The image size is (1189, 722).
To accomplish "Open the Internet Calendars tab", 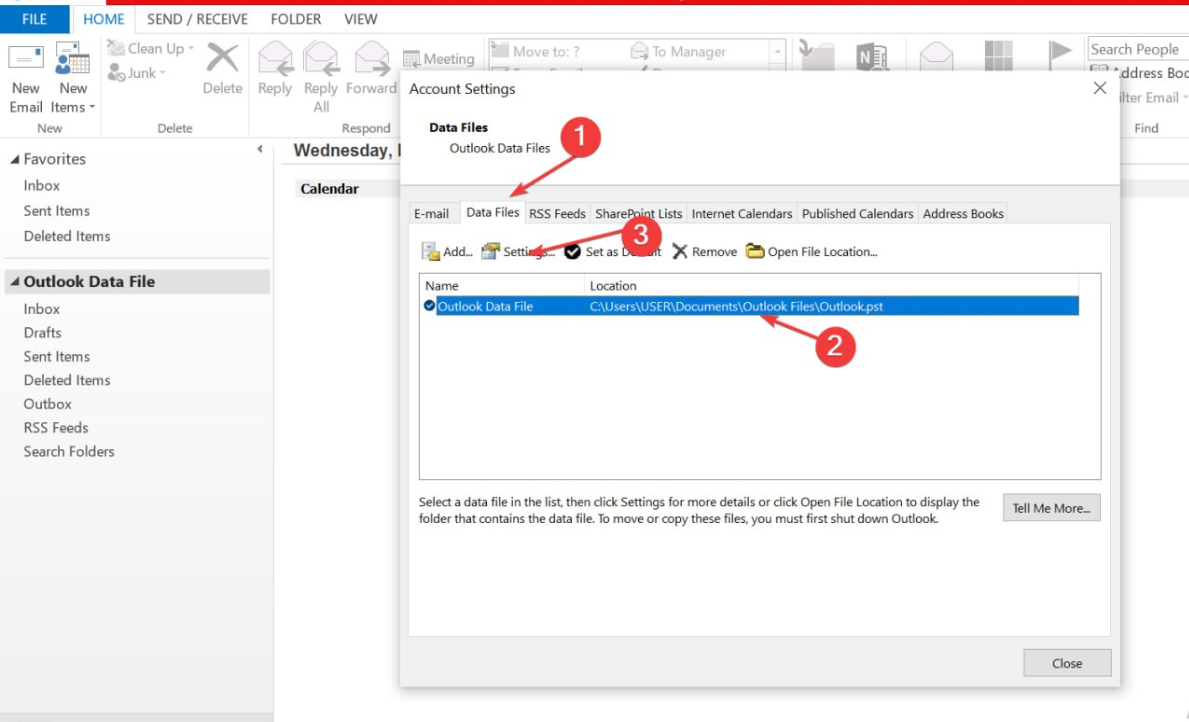I will tap(742, 214).
